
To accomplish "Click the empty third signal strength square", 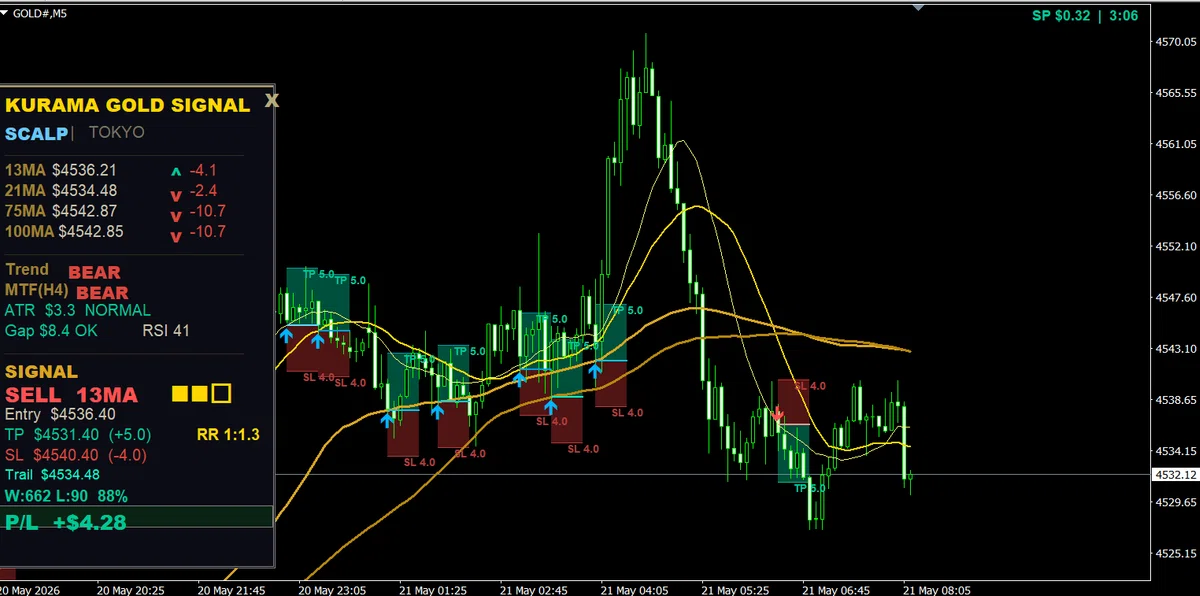I will click(222, 394).
